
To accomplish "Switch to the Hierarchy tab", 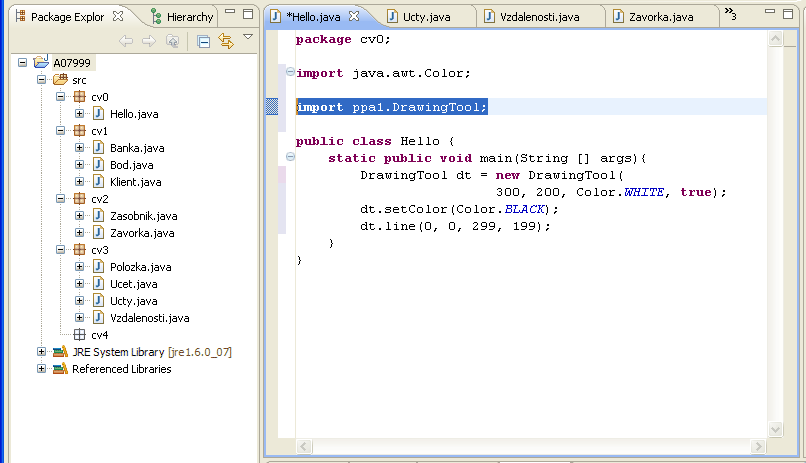I will click(182, 17).
